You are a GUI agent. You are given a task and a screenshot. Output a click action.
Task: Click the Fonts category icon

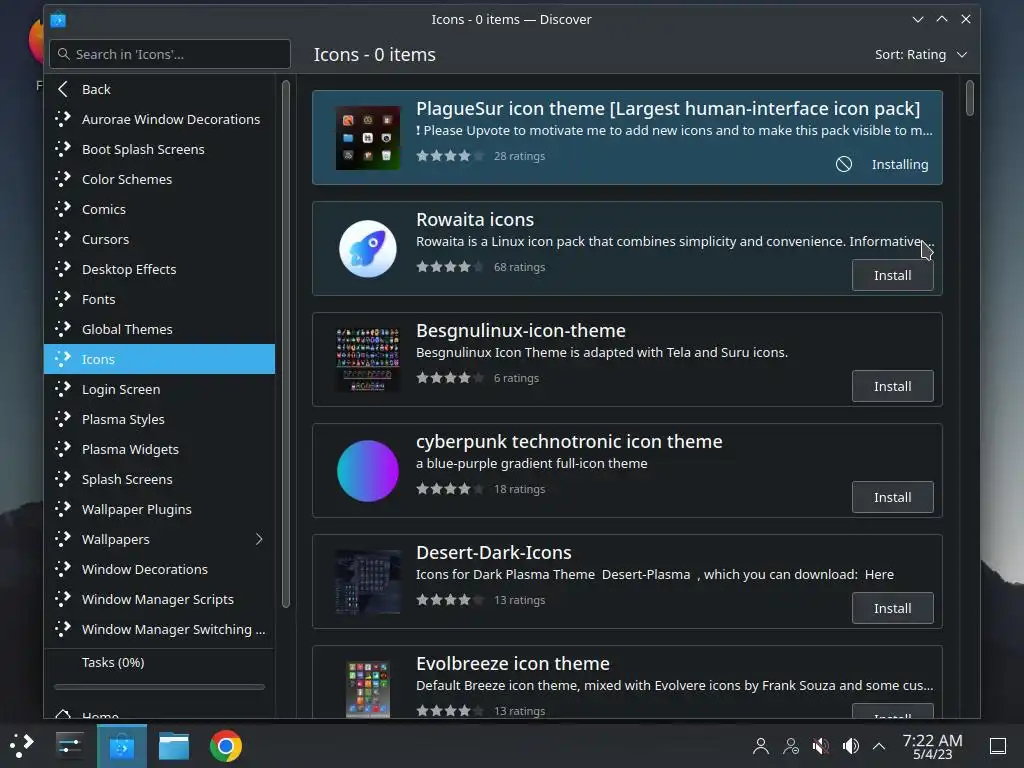click(x=63, y=300)
